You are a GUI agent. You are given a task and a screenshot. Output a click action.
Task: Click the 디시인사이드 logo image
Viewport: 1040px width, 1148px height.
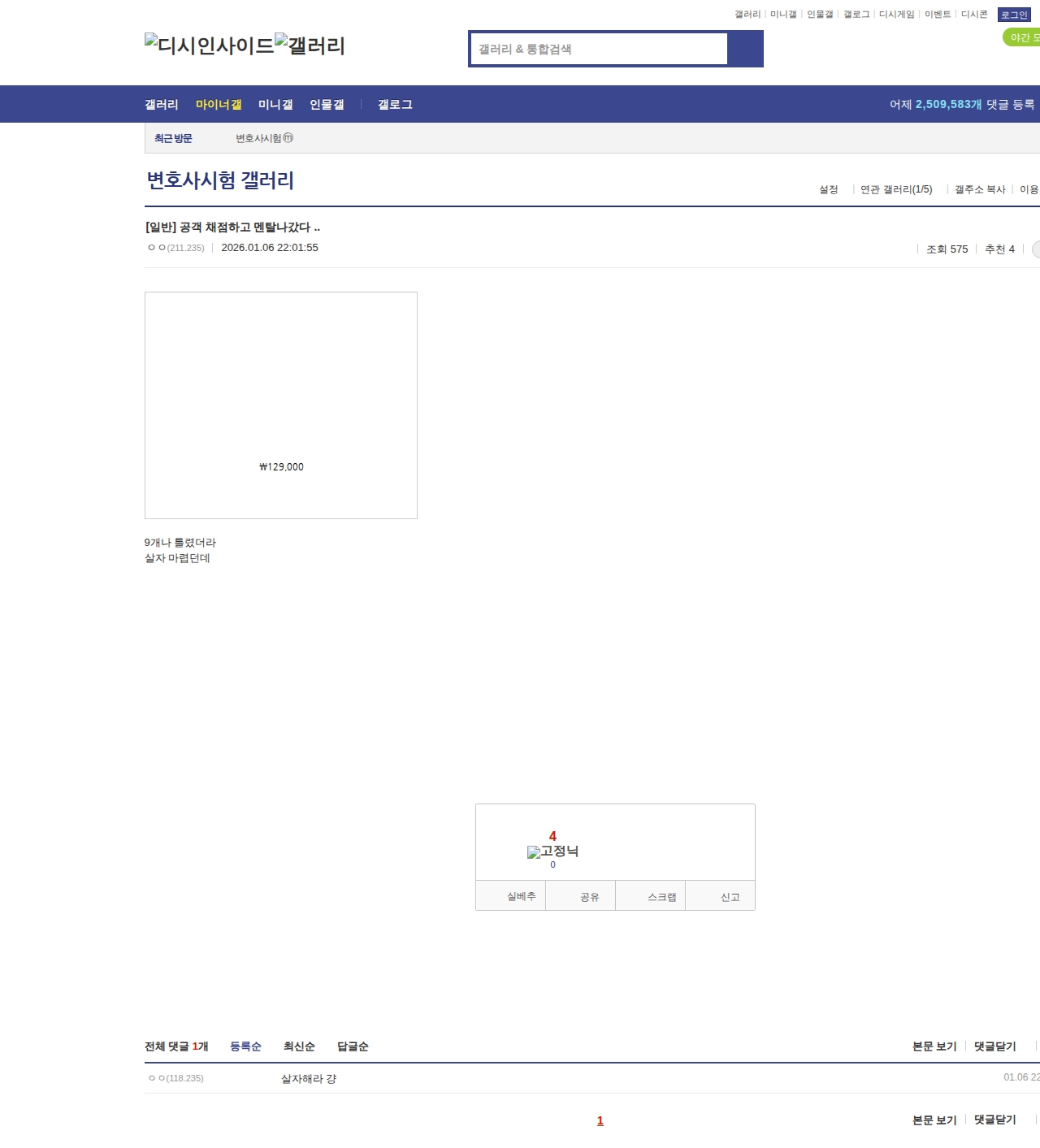click(x=209, y=45)
